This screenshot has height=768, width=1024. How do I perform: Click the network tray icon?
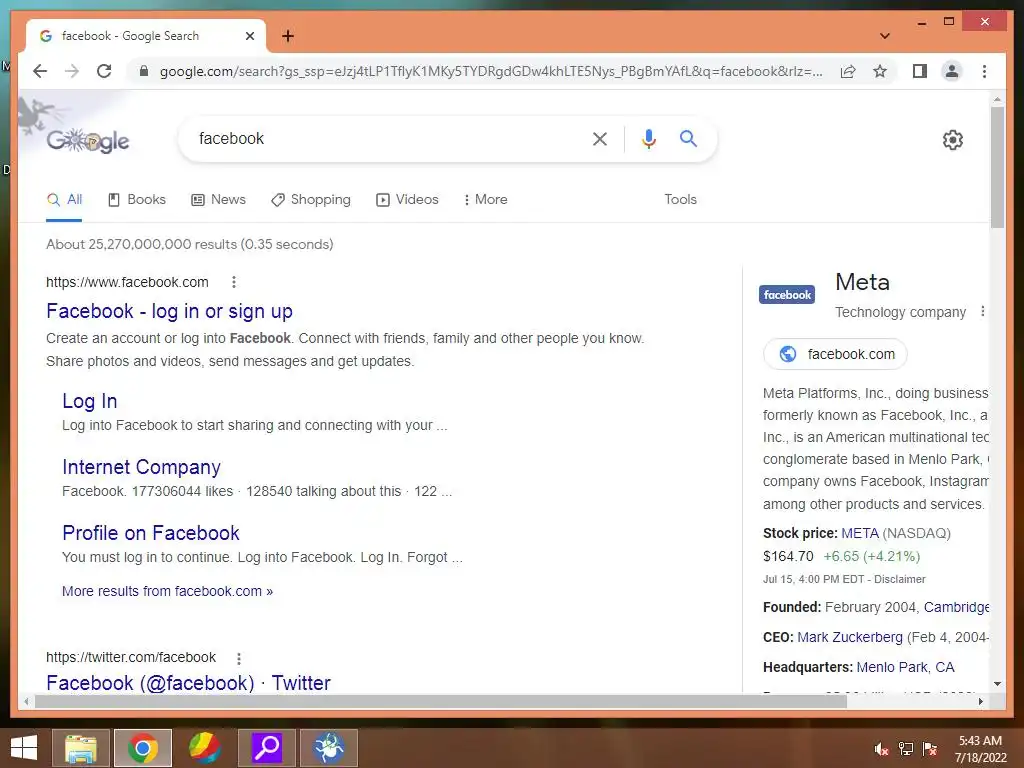906,749
